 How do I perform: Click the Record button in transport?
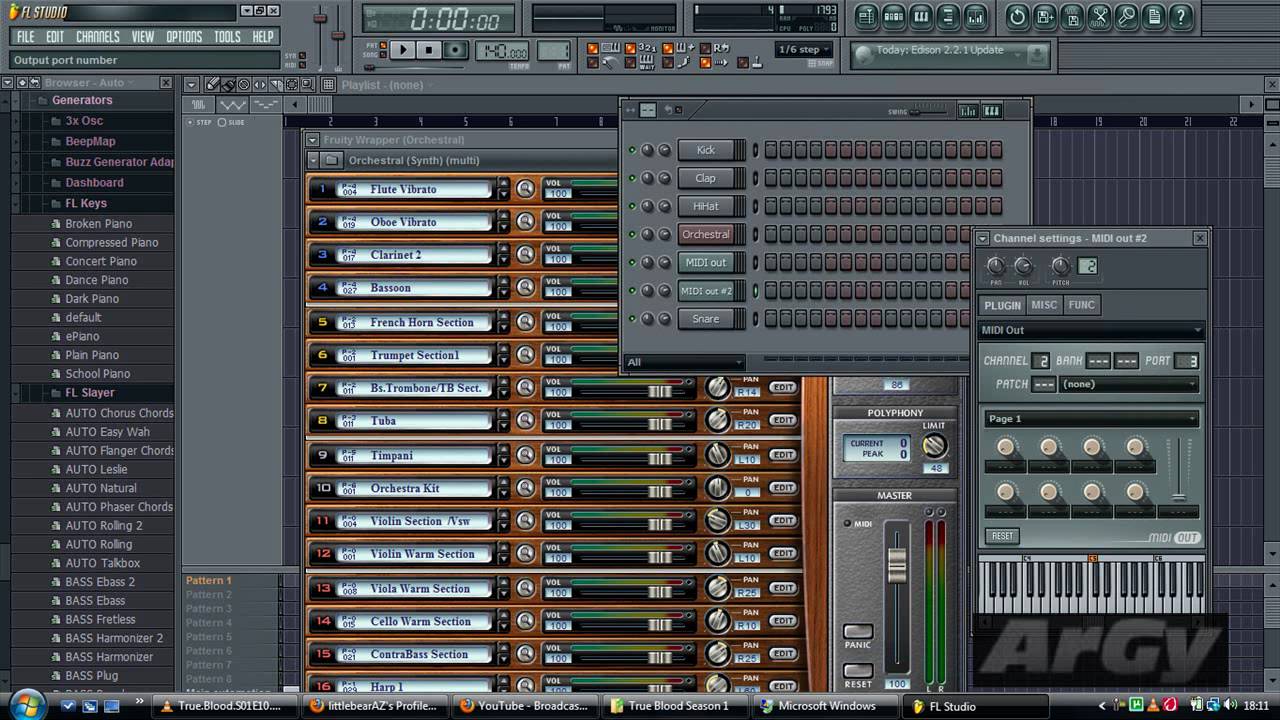[456, 50]
